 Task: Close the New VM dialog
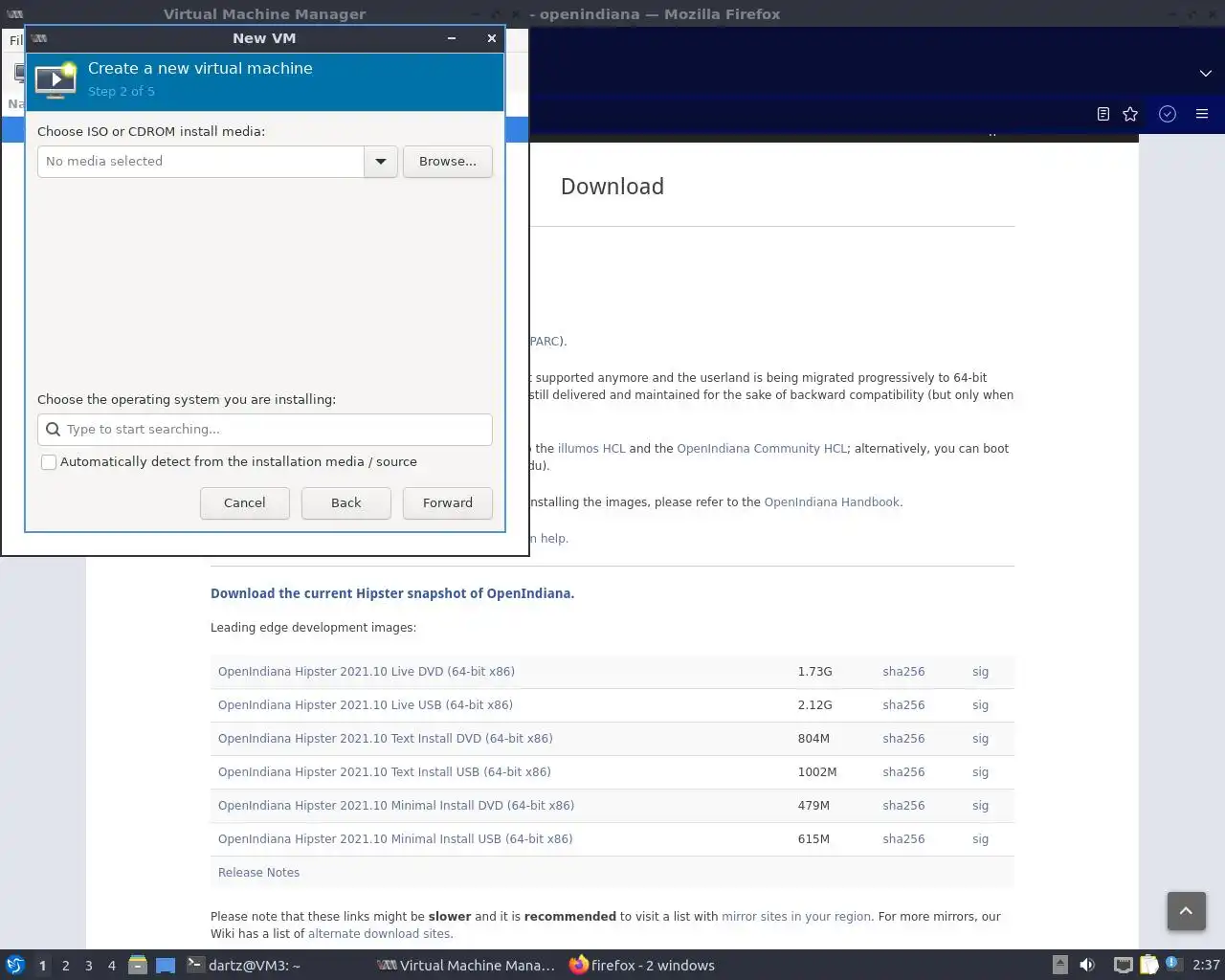[492, 38]
